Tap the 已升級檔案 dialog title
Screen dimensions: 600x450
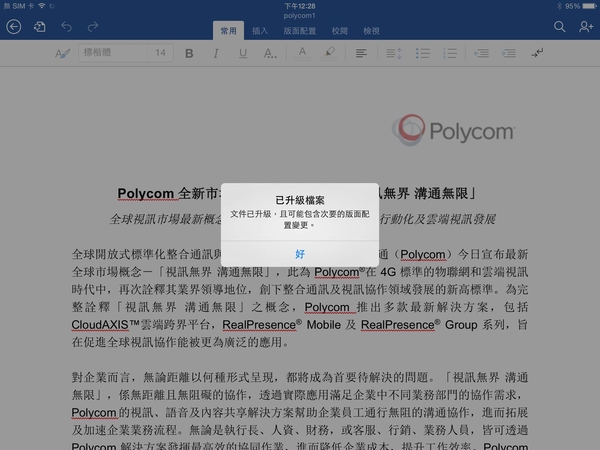[300, 200]
